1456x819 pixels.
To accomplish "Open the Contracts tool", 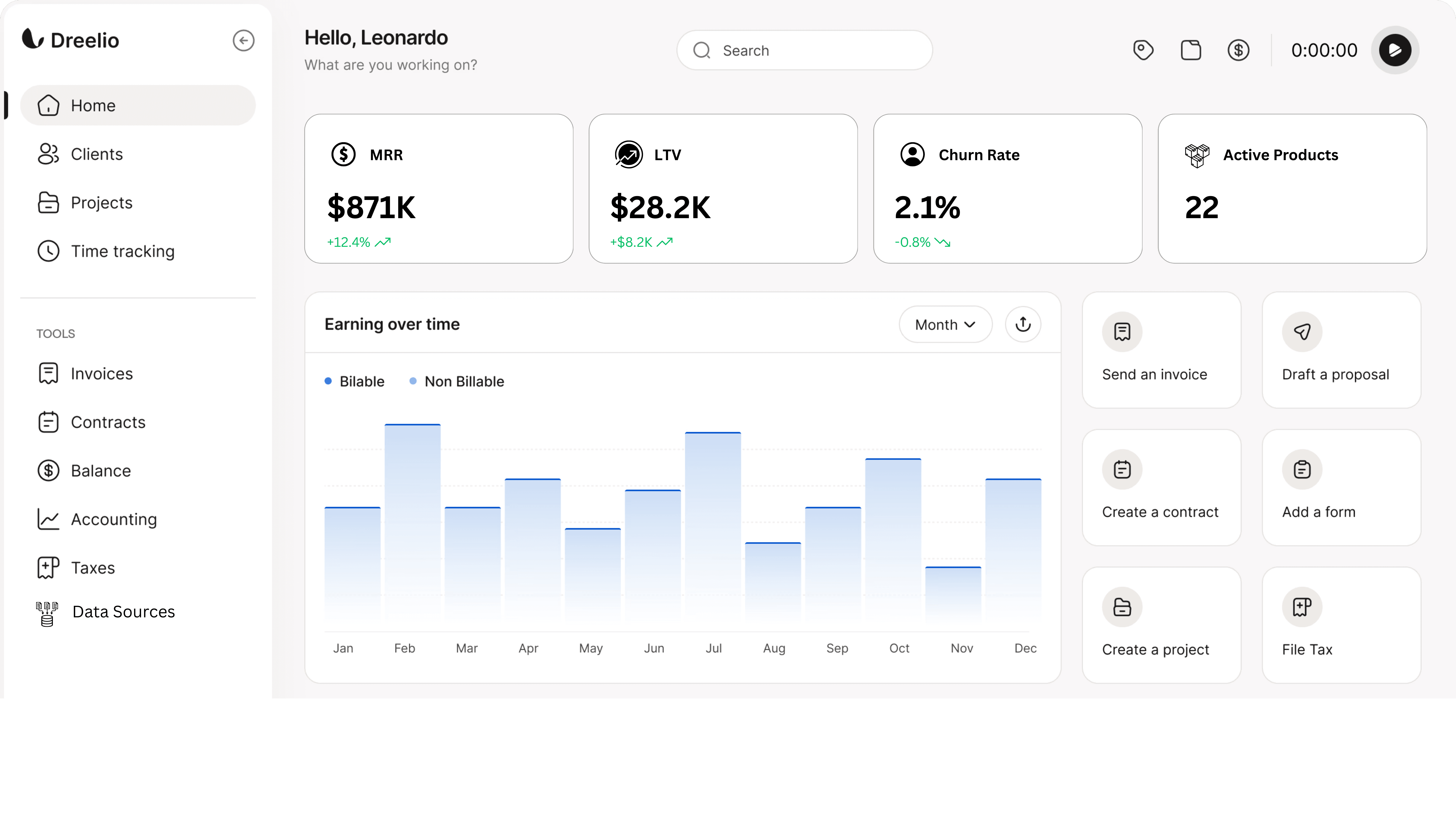I will pyautogui.click(x=108, y=422).
